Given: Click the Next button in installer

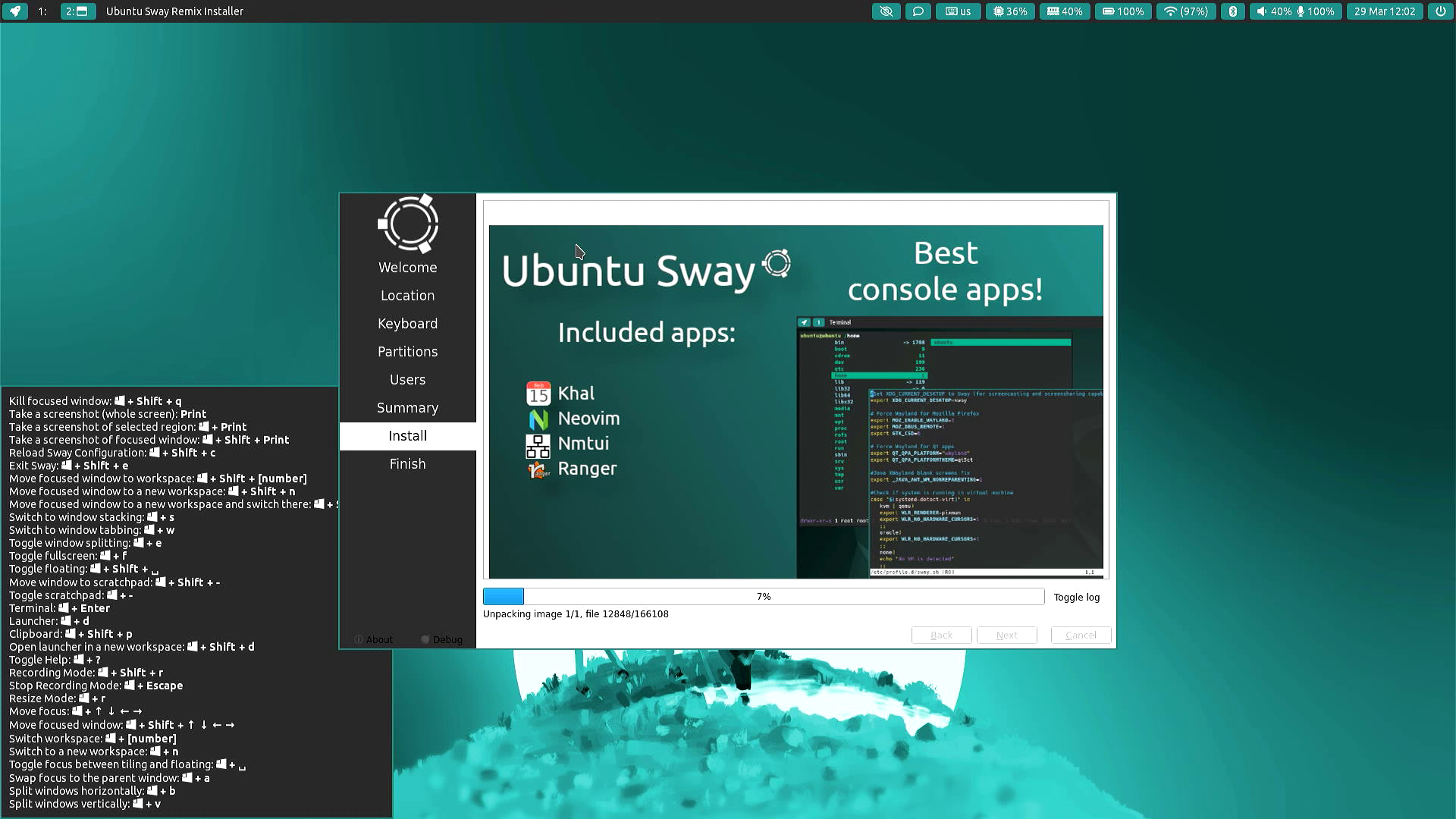Looking at the screenshot, I should click(x=1007, y=634).
